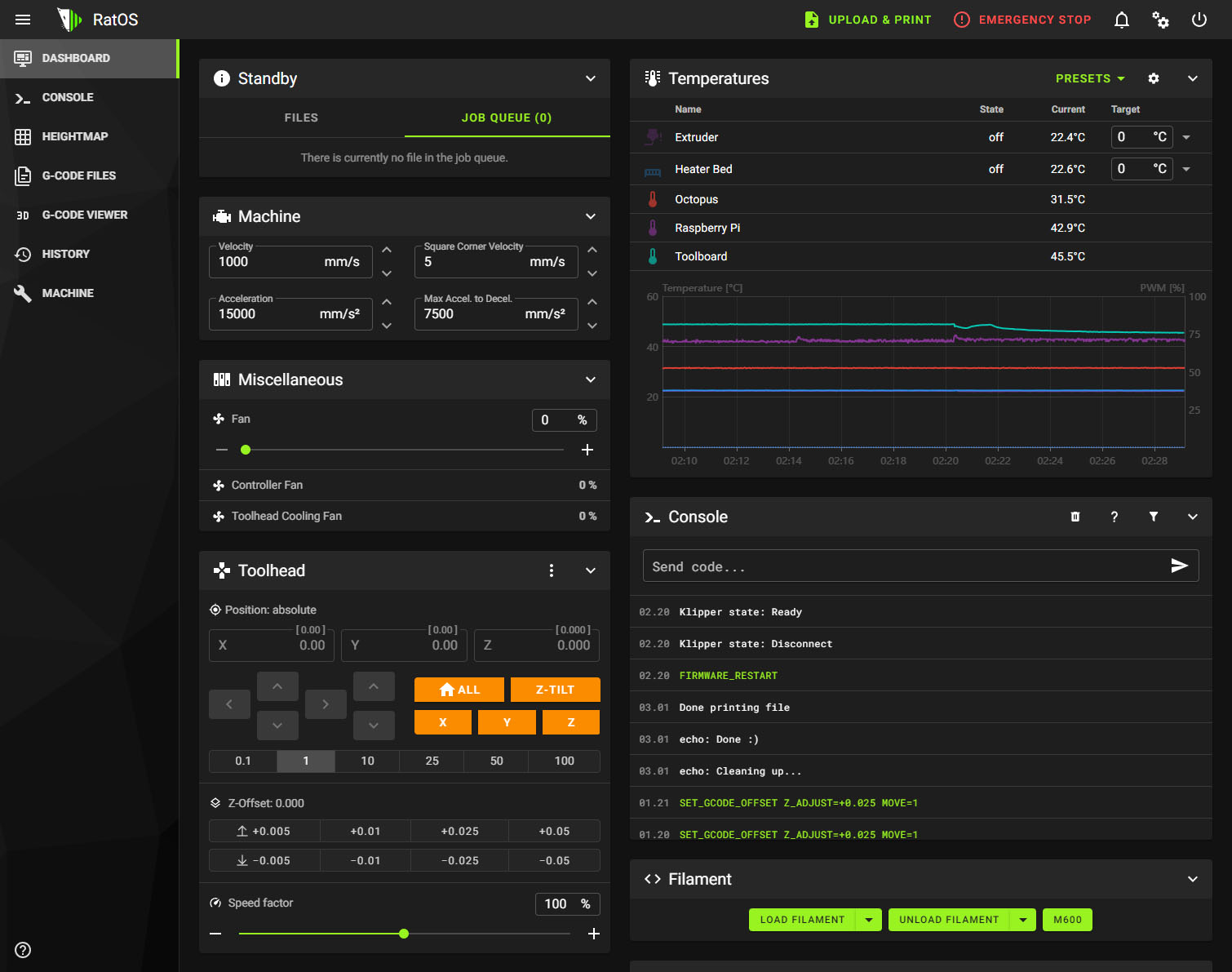Open the power menu icon
Screen dimensions: 1232x972
(1199, 20)
